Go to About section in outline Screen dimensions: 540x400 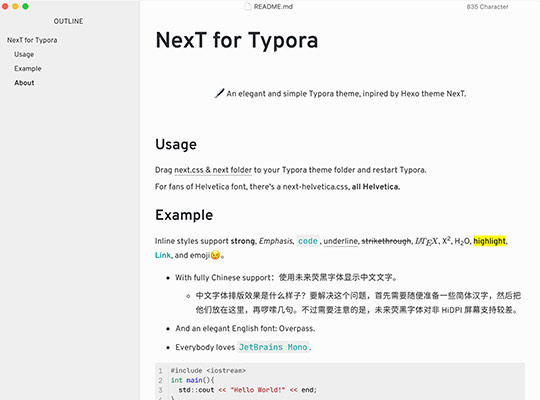click(24, 83)
